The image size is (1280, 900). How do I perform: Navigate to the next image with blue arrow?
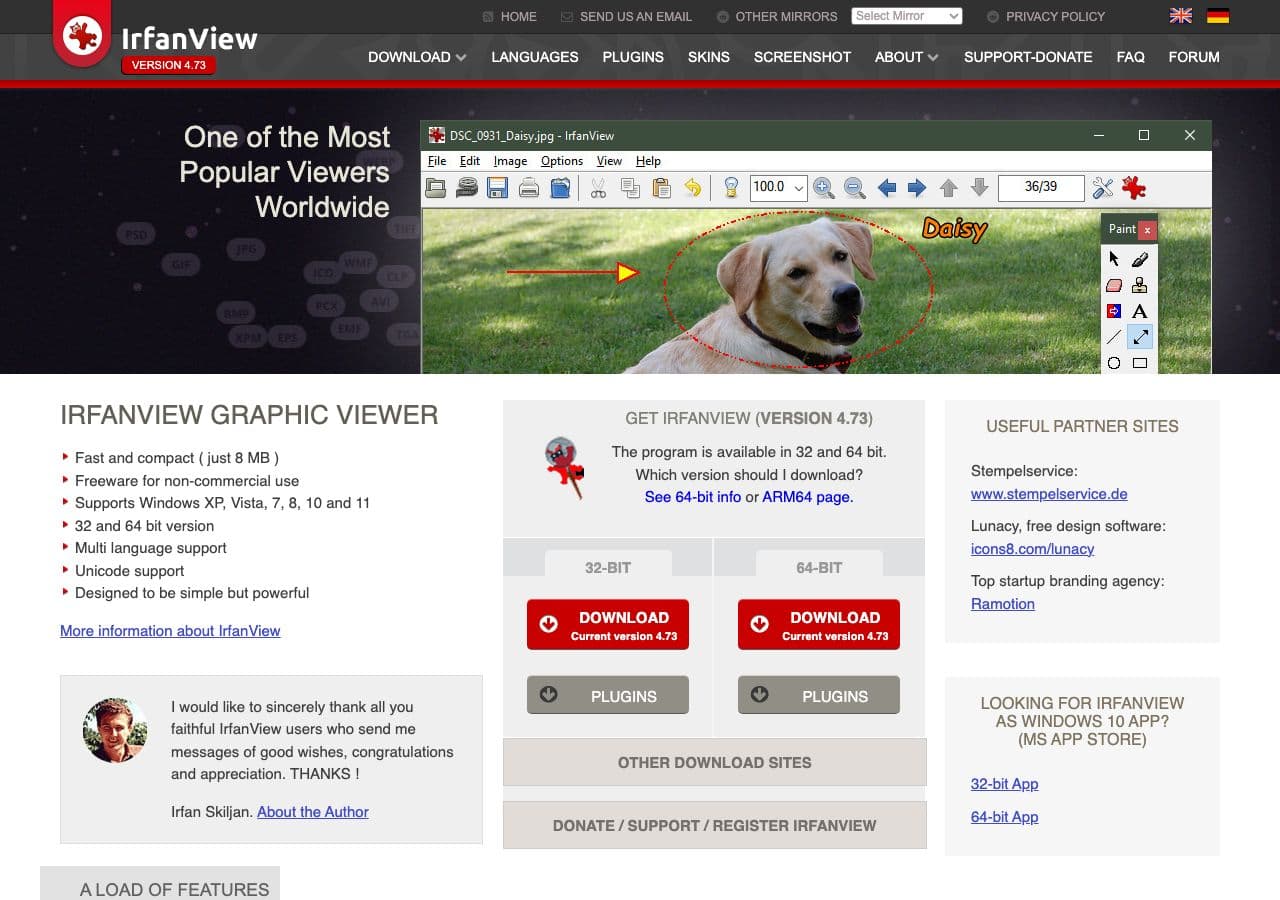click(917, 188)
